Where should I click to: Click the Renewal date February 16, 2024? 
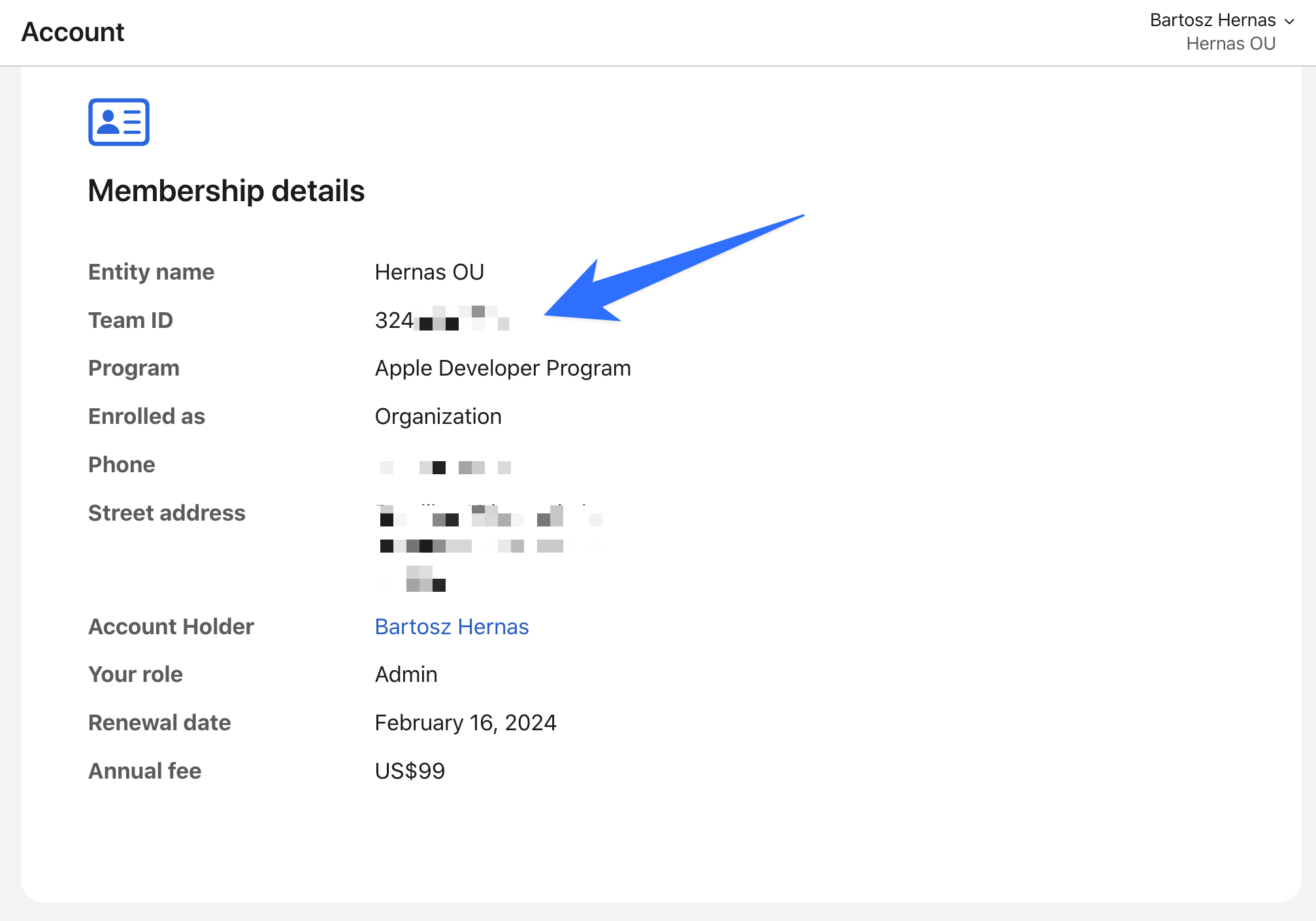click(465, 722)
